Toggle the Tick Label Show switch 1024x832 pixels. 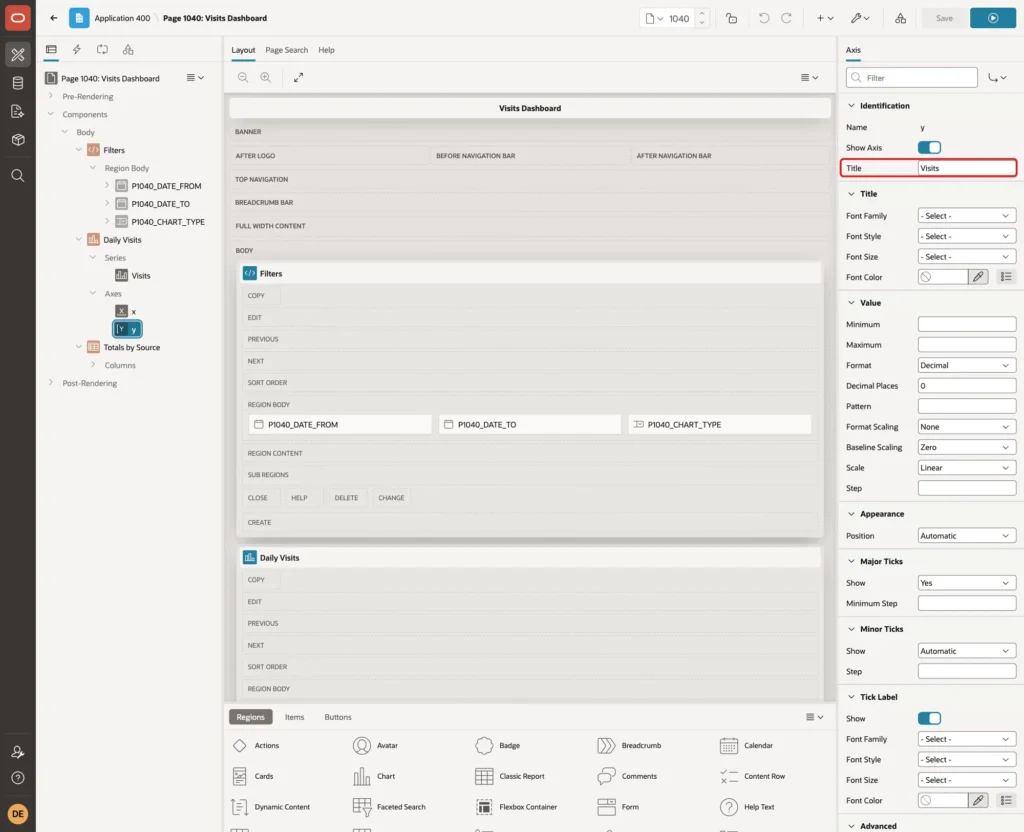pos(929,718)
